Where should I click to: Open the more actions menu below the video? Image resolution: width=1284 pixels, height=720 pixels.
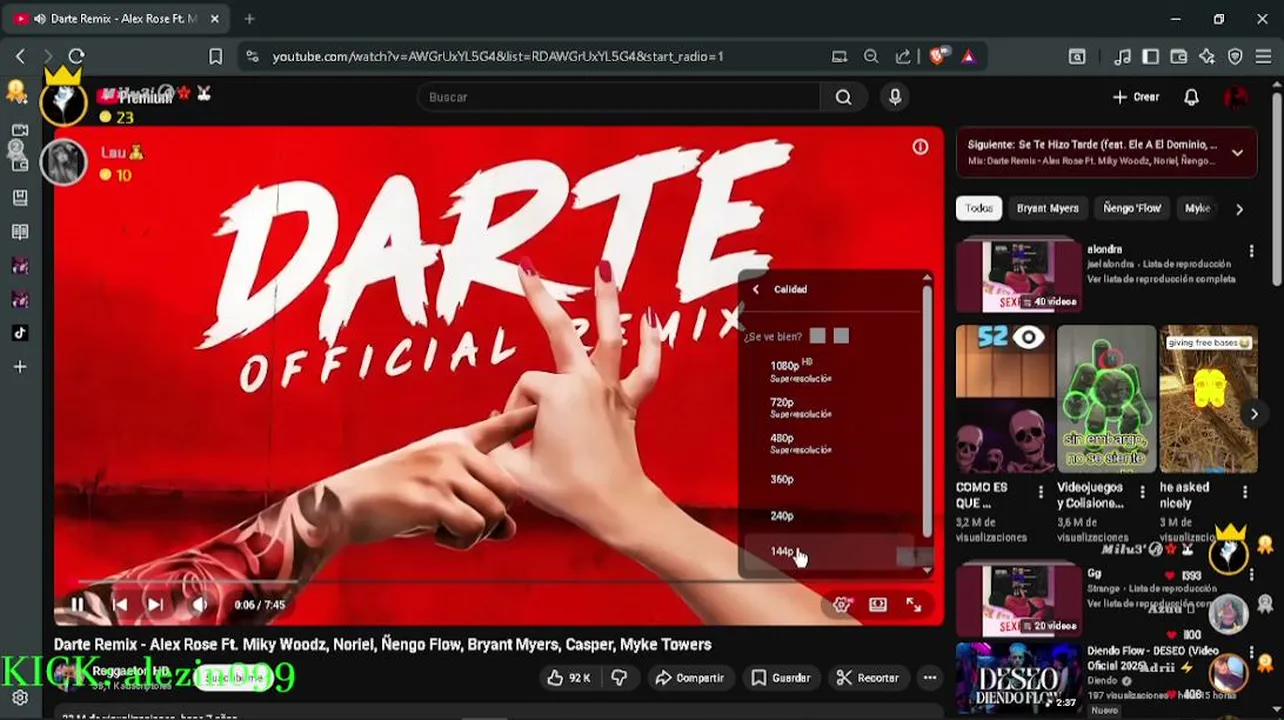(930, 678)
